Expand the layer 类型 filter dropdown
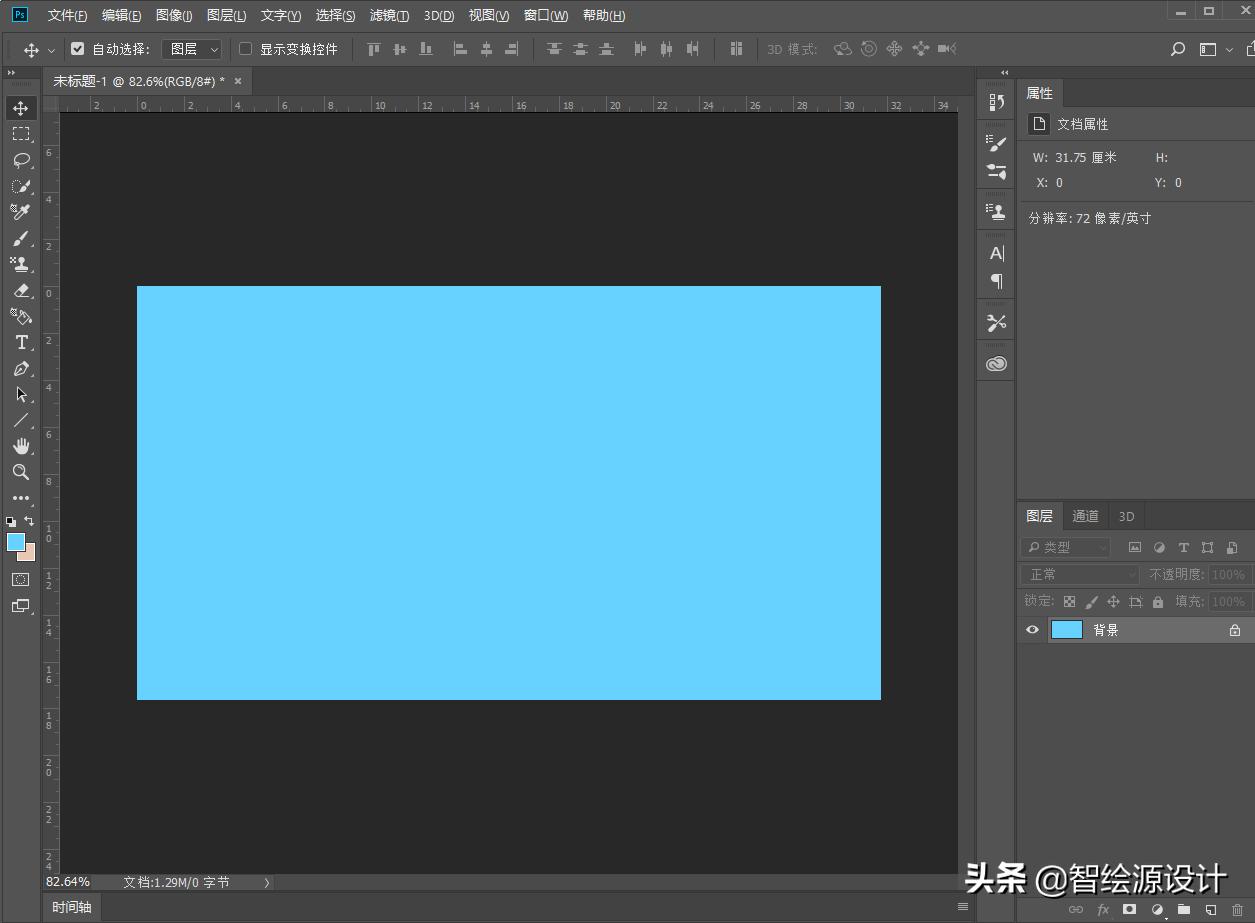 pos(1066,547)
